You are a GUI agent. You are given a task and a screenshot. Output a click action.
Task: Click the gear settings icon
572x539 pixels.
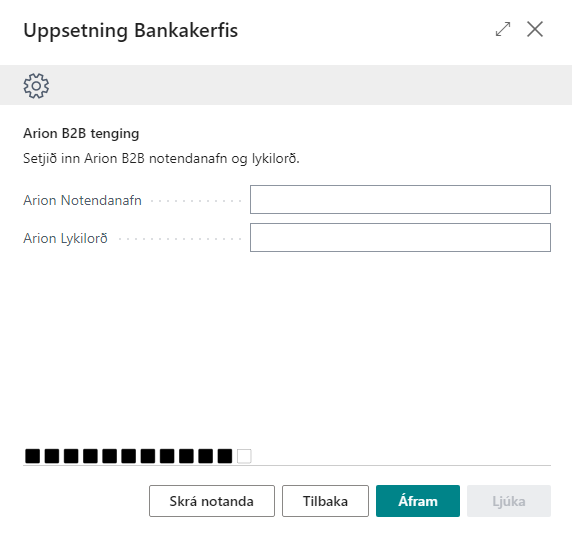pyautogui.click(x=36, y=86)
